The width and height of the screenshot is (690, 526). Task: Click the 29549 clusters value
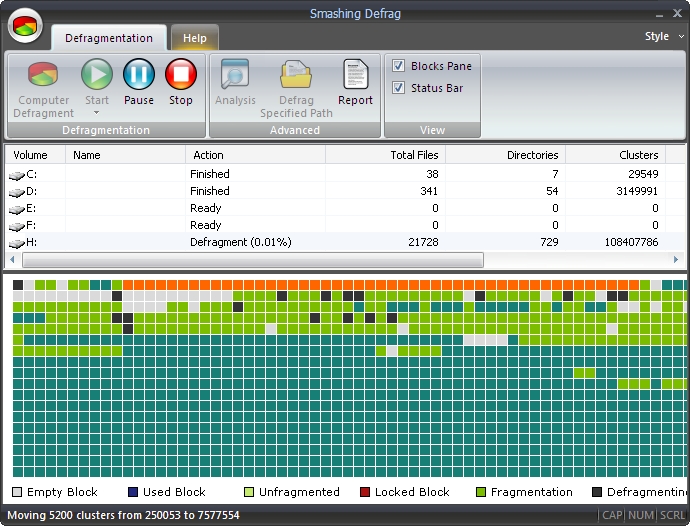tap(643, 174)
